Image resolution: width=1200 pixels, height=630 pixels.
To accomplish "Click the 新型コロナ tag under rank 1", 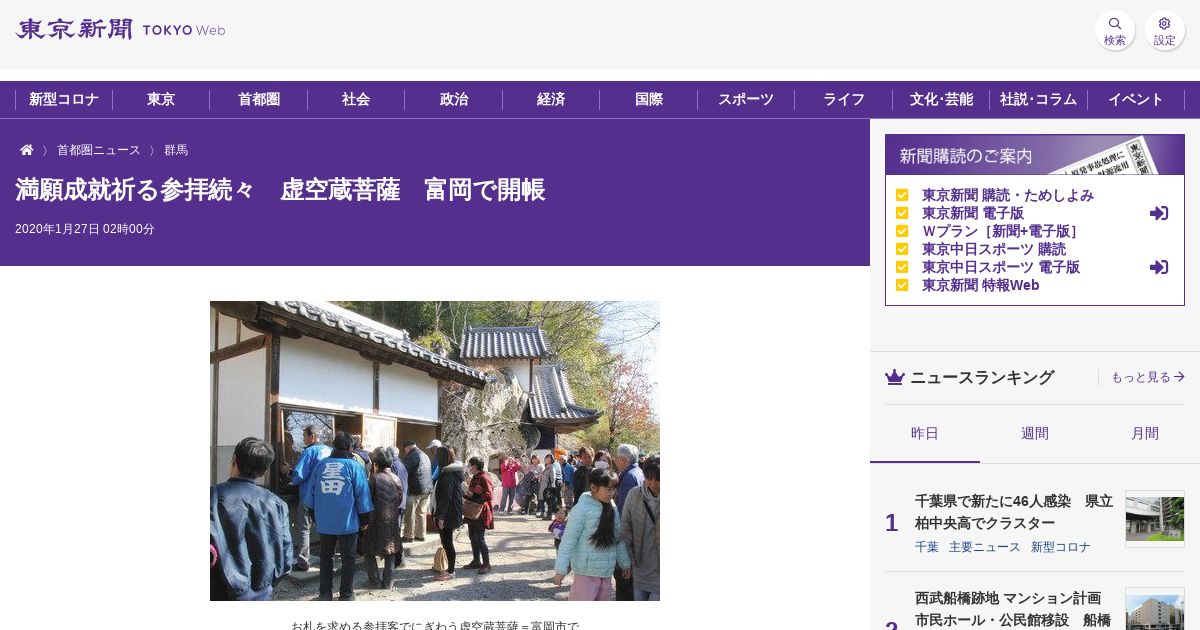I will [x=1061, y=547].
